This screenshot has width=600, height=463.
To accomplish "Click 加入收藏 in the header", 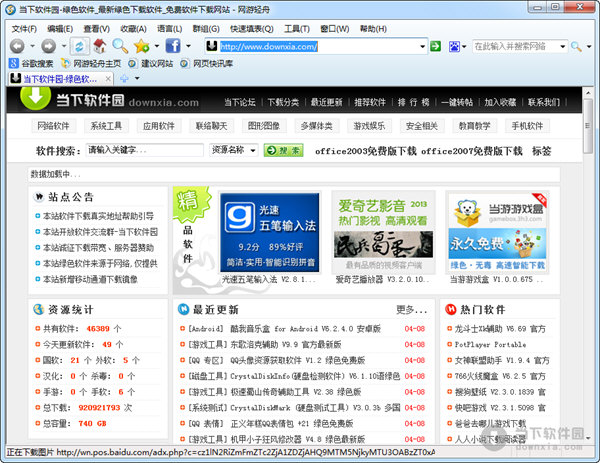I will coord(501,102).
